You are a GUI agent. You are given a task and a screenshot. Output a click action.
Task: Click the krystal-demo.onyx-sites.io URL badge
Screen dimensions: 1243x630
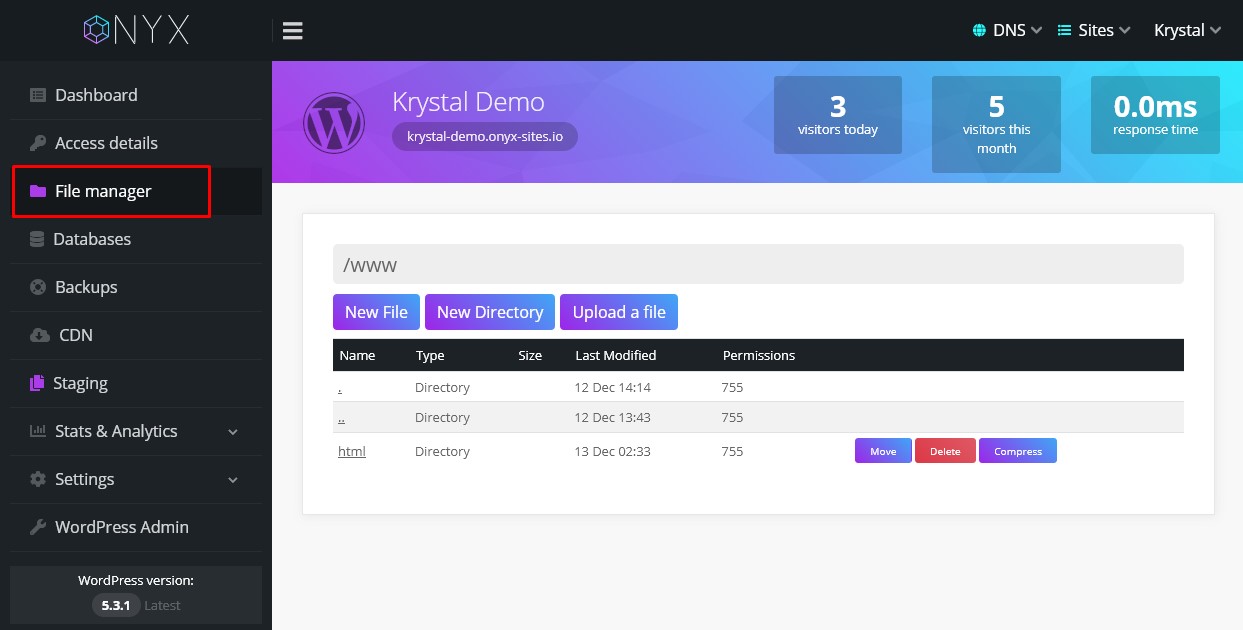click(485, 136)
